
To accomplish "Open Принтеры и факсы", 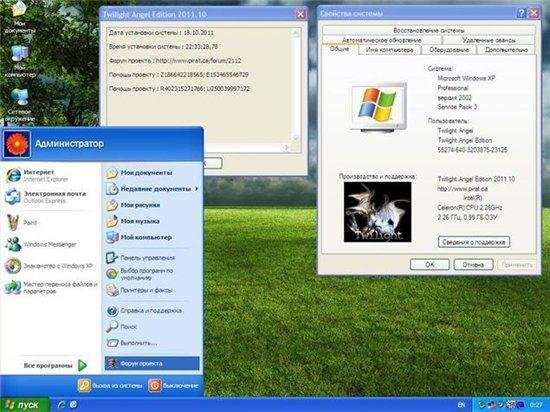I will click(140, 290).
